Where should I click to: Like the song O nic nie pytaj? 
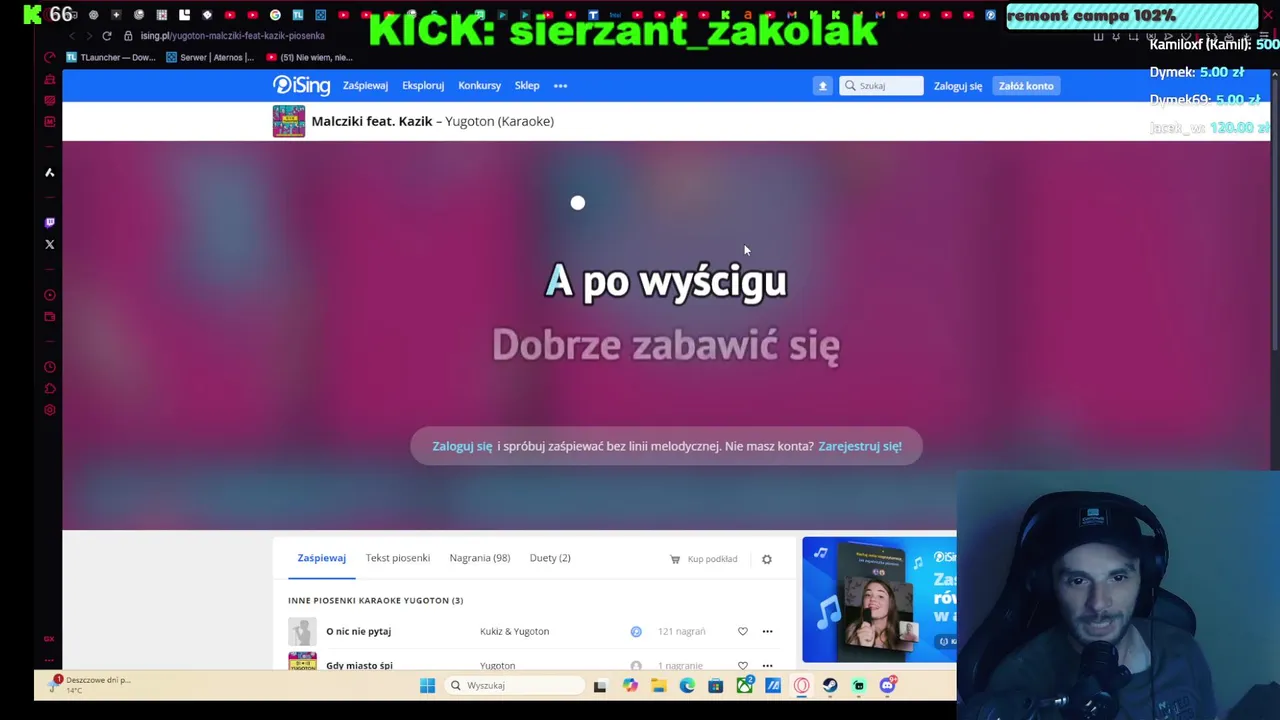click(742, 631)
